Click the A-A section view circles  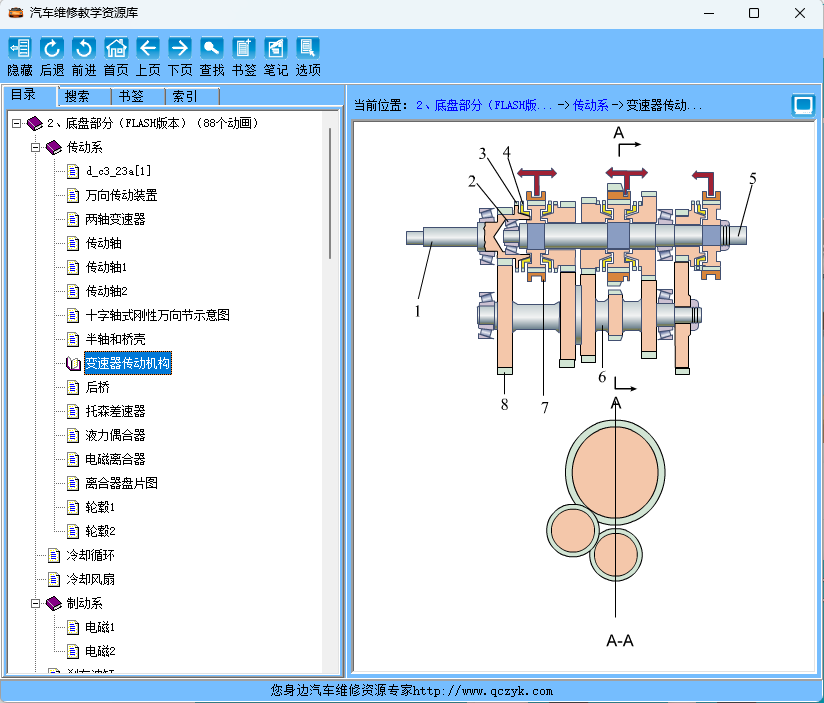(x=606, y=502)
